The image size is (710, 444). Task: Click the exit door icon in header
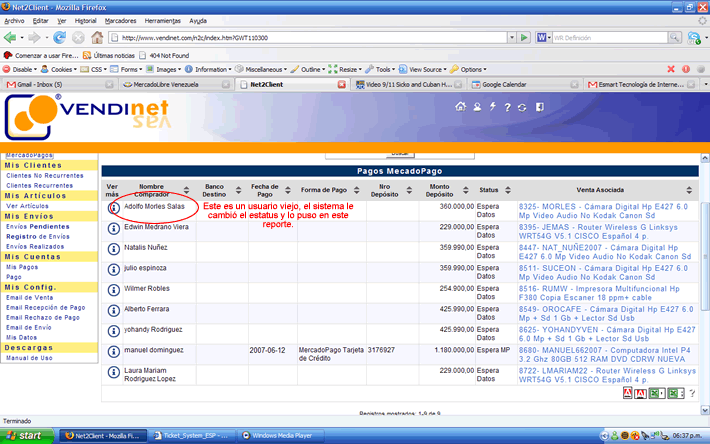539,107
